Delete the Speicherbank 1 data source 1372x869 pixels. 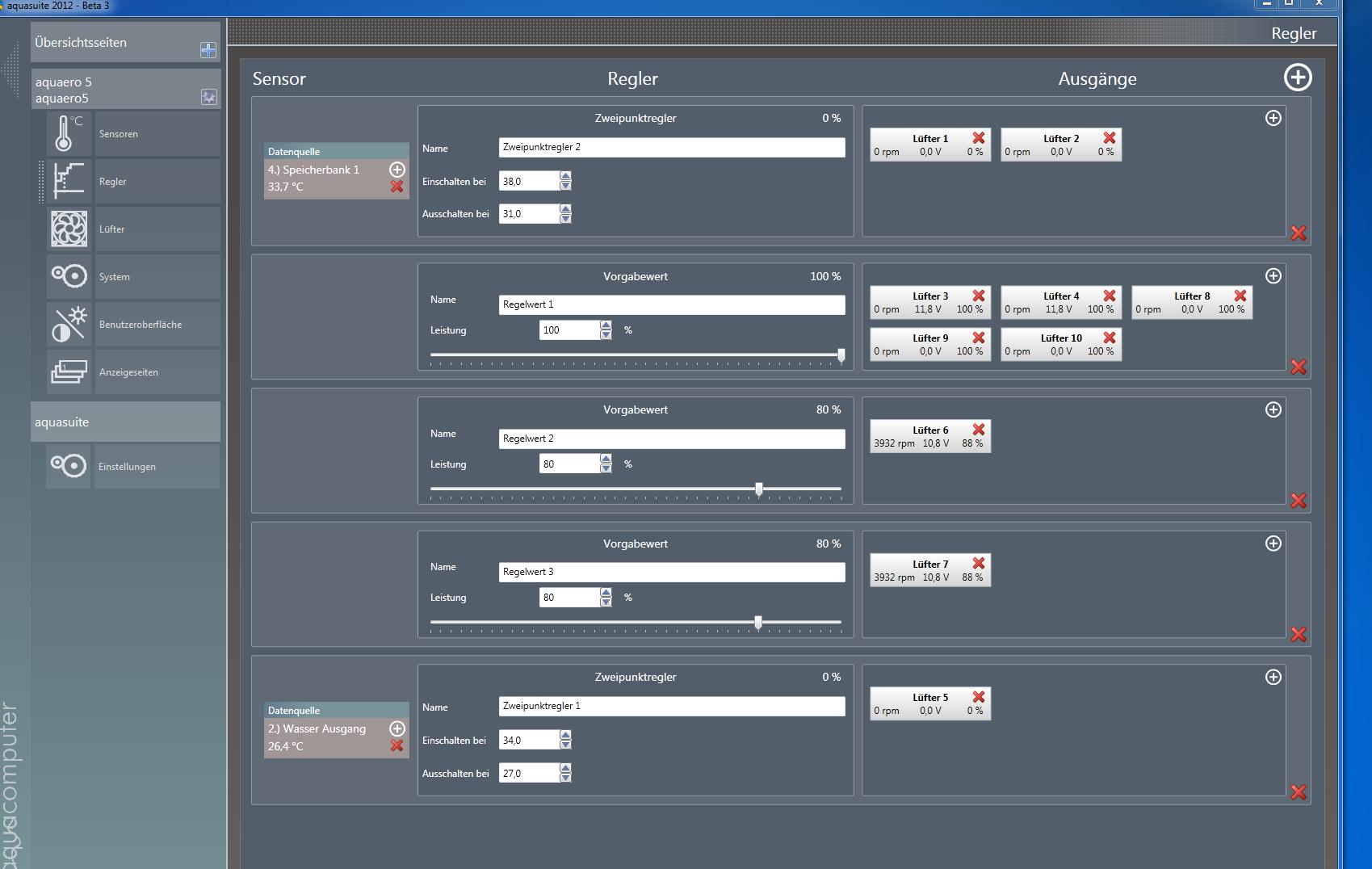396,187
